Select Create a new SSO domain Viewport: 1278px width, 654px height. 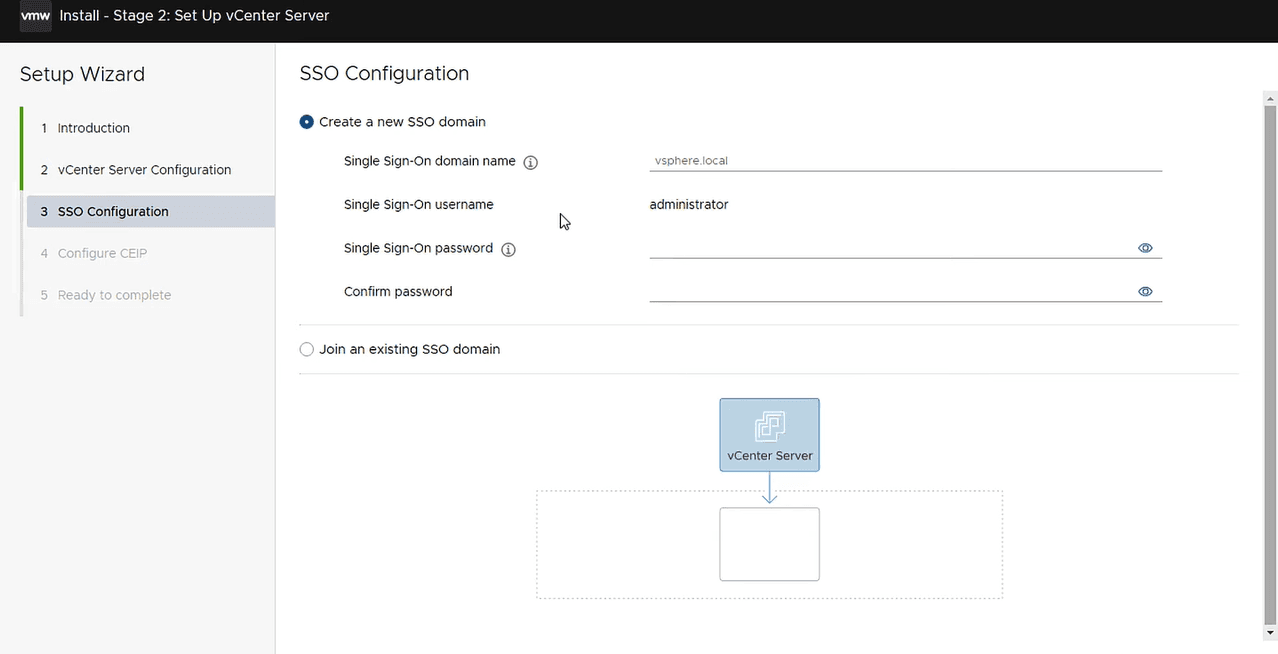point(307,122)
